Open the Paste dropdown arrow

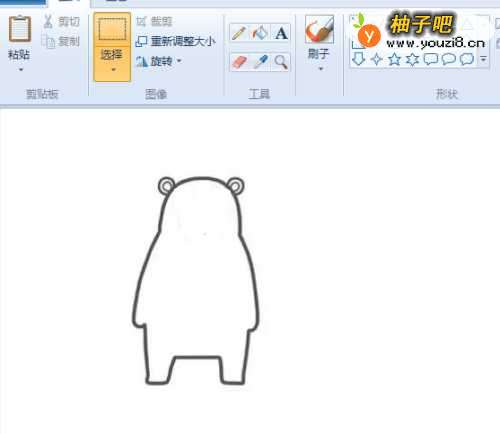(x=21, y=69)
